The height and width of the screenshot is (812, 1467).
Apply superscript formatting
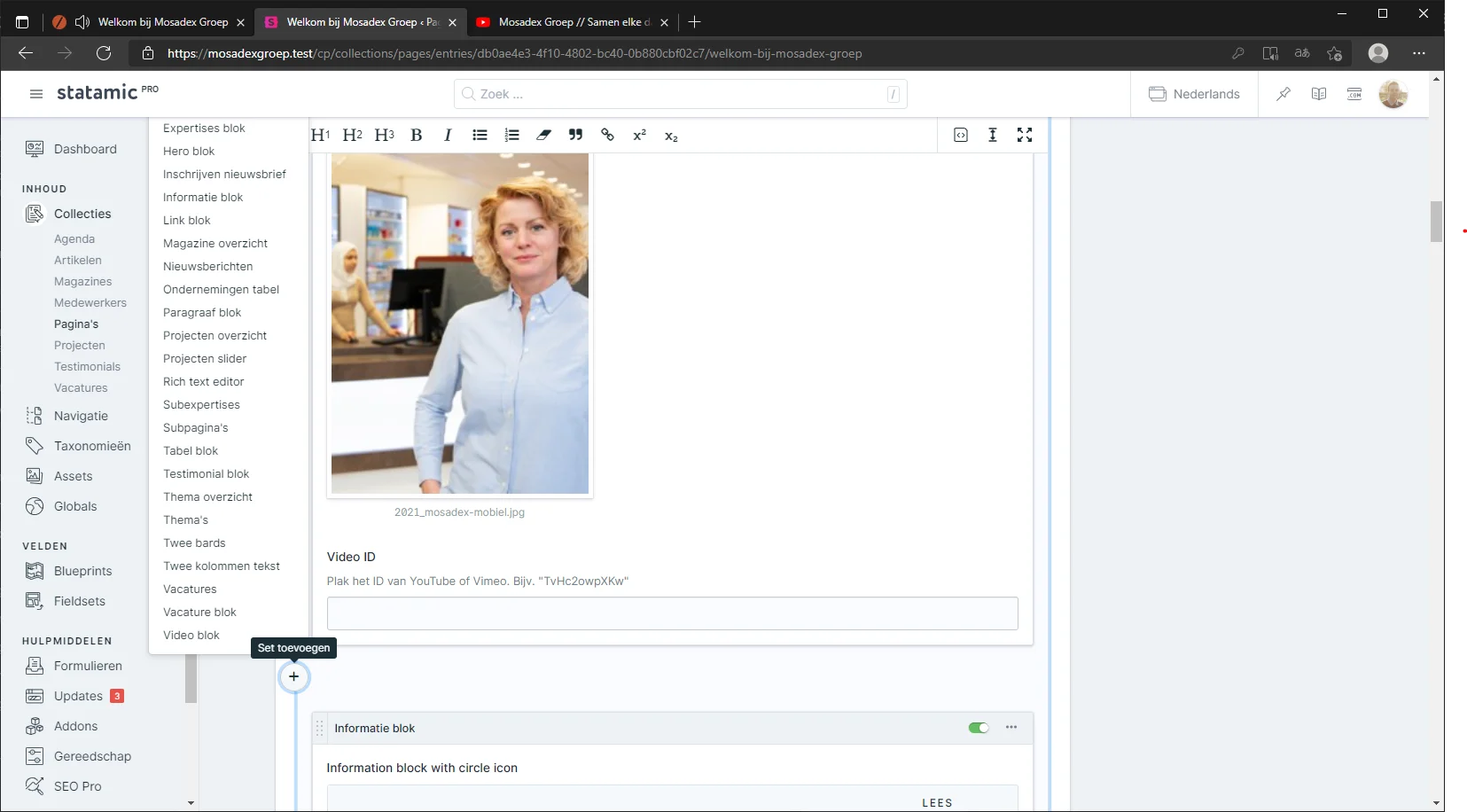point(639,136)
